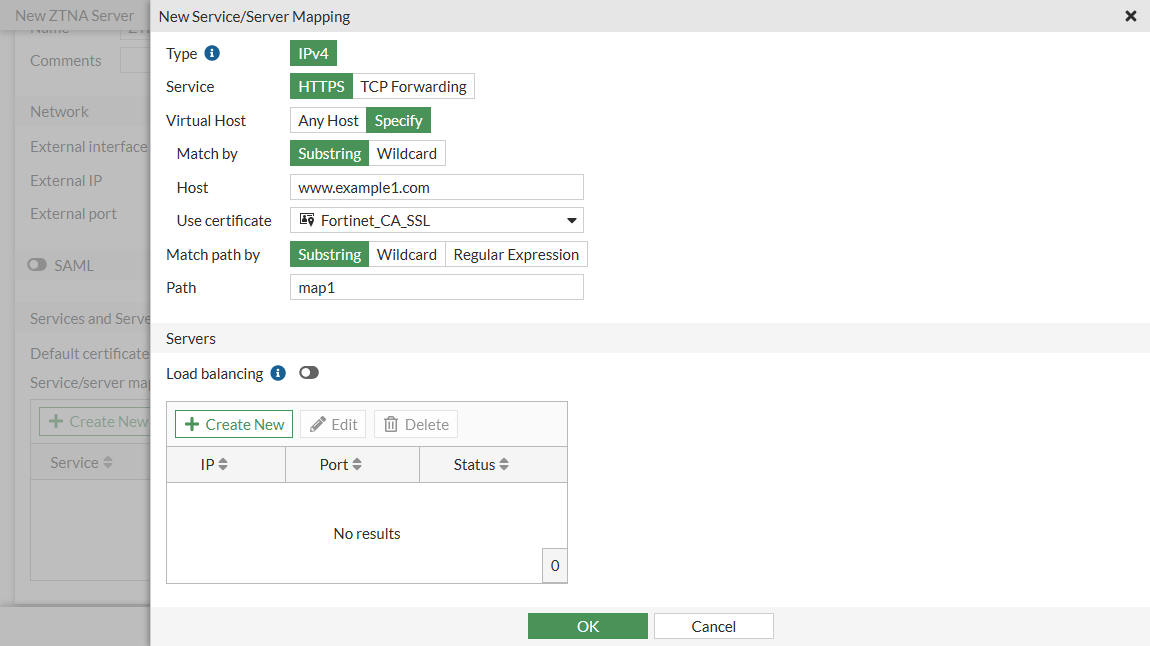Choose Wildcard for host Match by
The width and height of the screenshot is (1150, 646).
click(407, 154)
